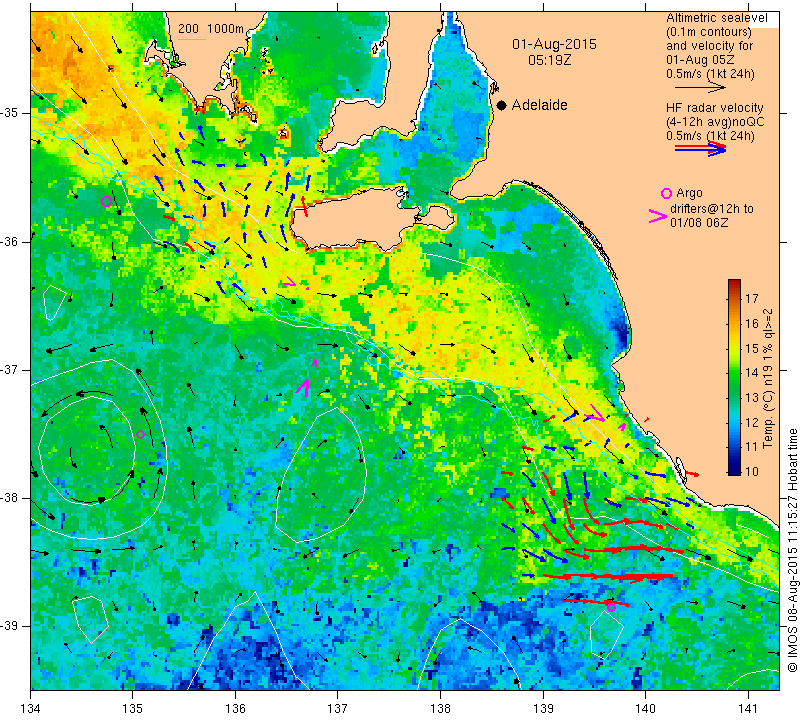Click the Argo float circle near 134.7°E, -35.7

point(106,201)
